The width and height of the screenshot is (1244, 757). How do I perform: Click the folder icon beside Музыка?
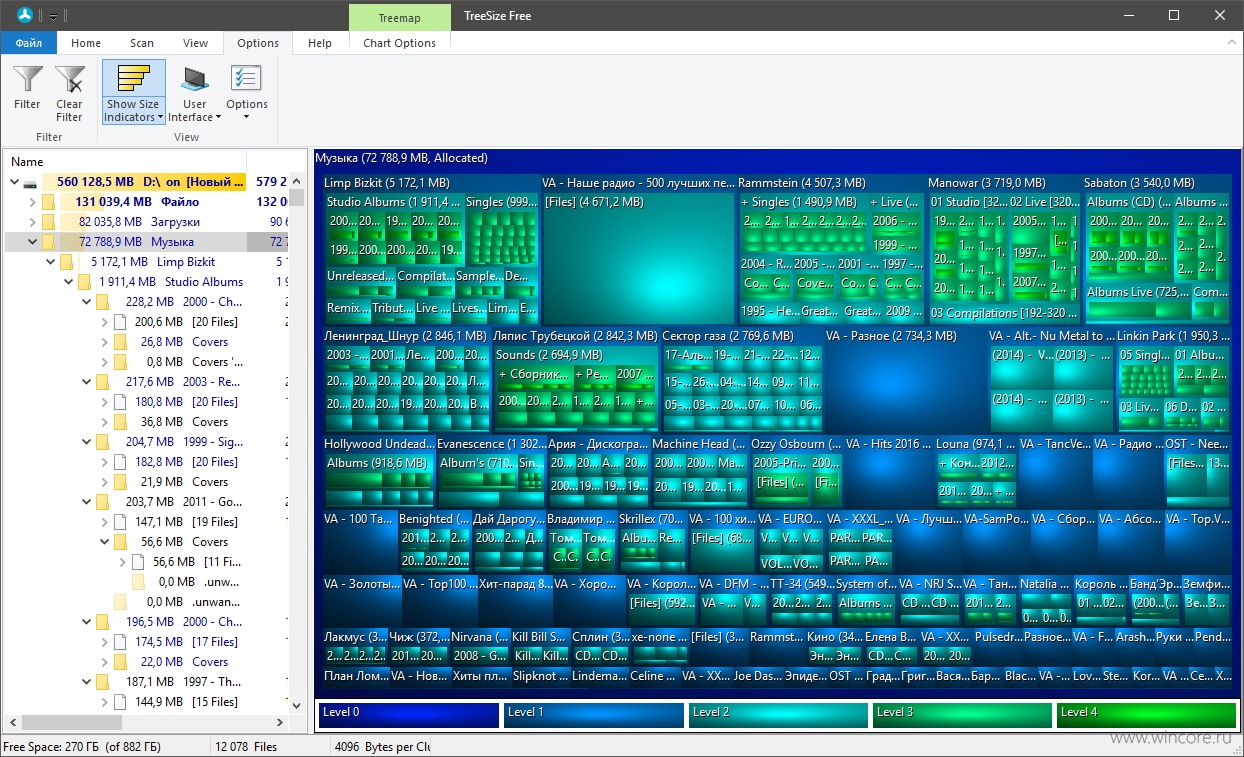[x=49, y=242]
